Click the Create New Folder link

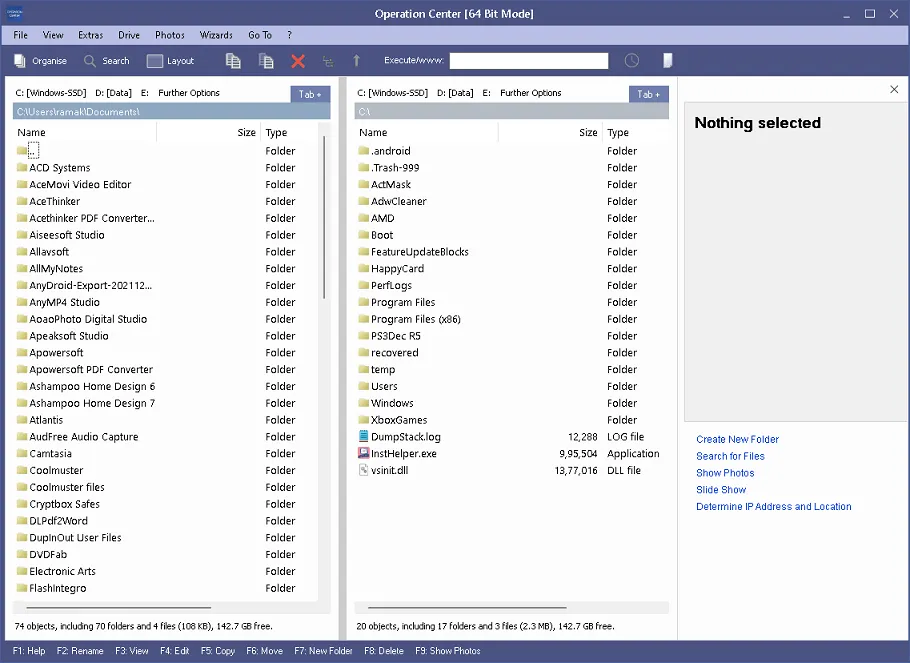click(737, 439)
